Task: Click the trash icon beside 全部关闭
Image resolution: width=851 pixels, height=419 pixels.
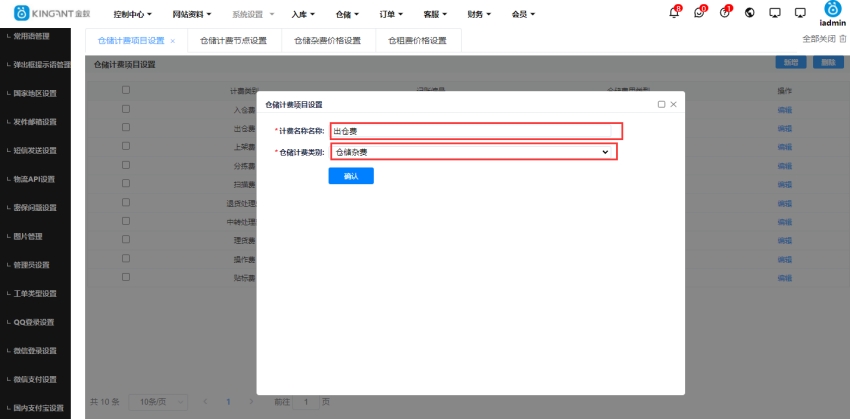Action: pyautogui.click(x=842, y=39)
